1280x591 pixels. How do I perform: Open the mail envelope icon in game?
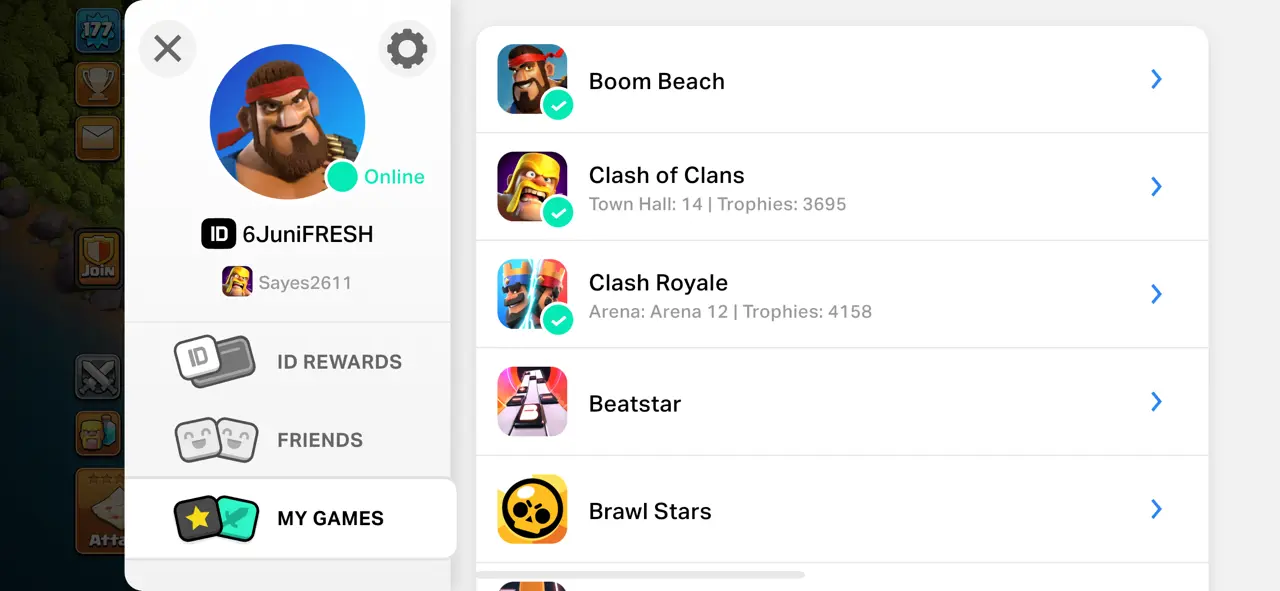98,136
